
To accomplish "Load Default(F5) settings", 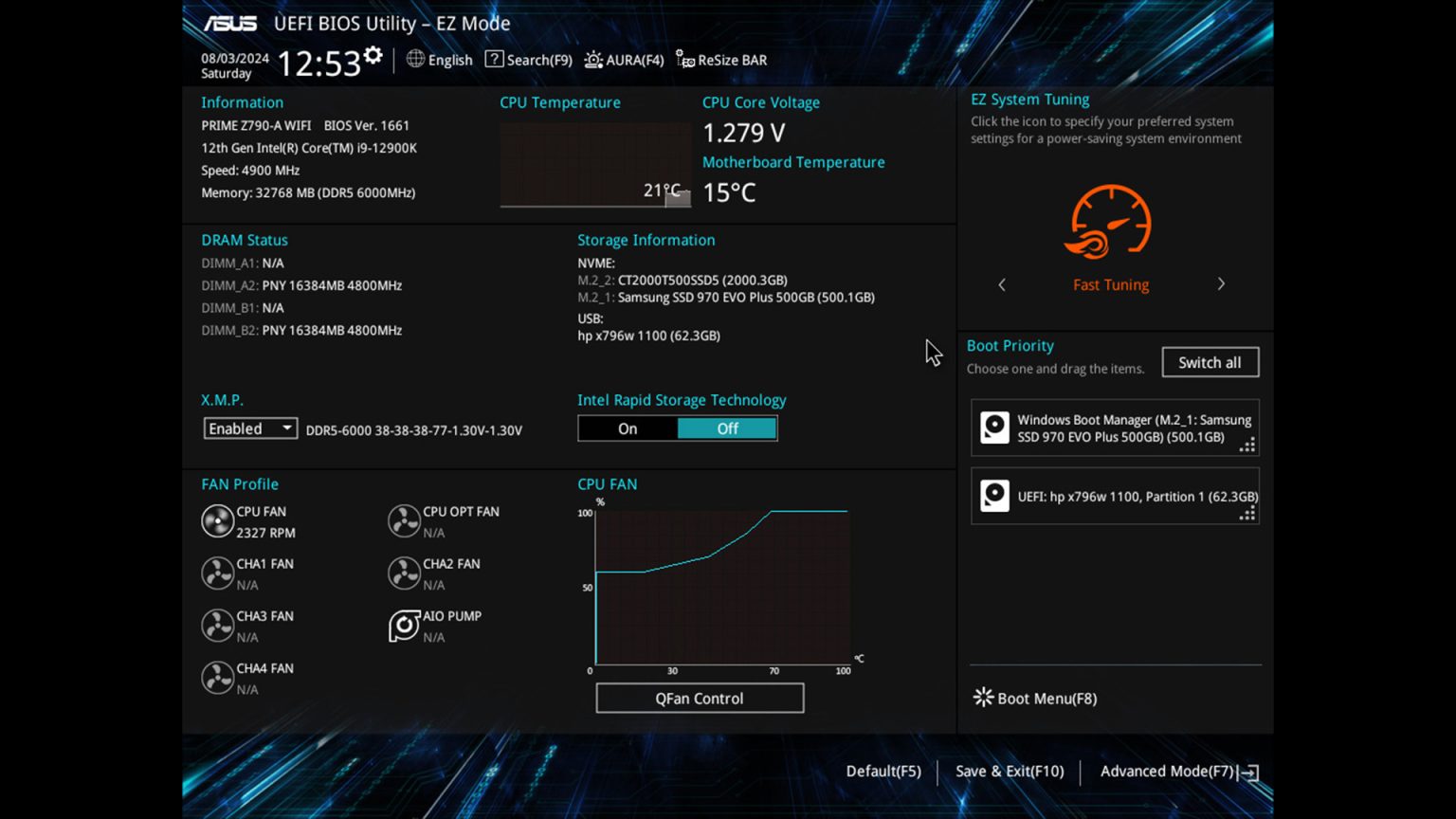I will [x=883, y=771].
